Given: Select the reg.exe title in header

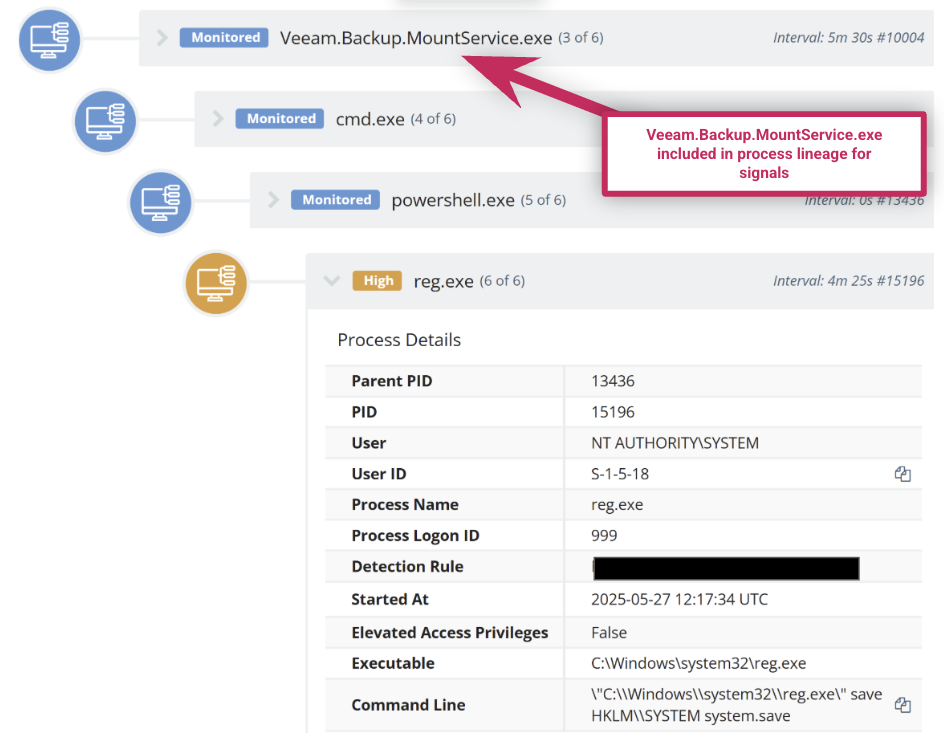Looking at the screenshot, I should coord(444,281).
